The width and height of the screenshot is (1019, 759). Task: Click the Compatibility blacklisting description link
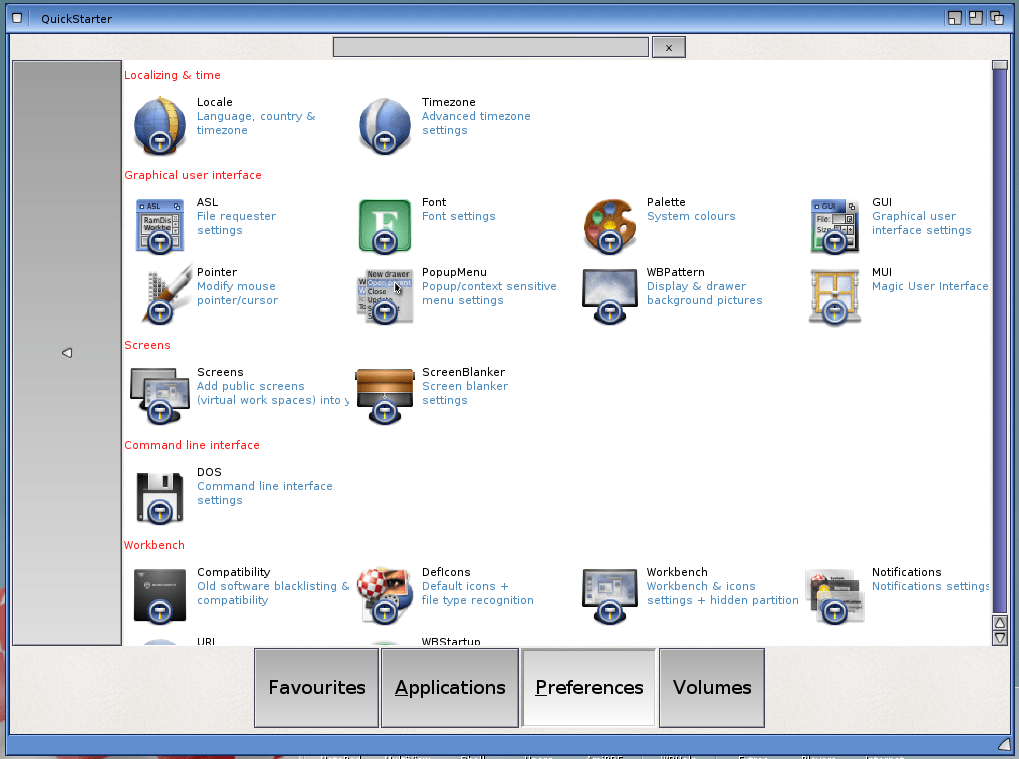point(272,587)
